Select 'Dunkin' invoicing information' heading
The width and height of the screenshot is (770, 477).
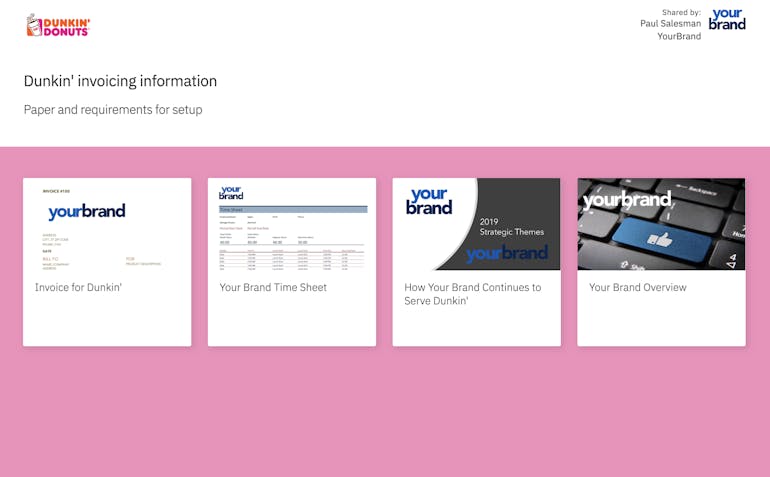coord(120,81)
